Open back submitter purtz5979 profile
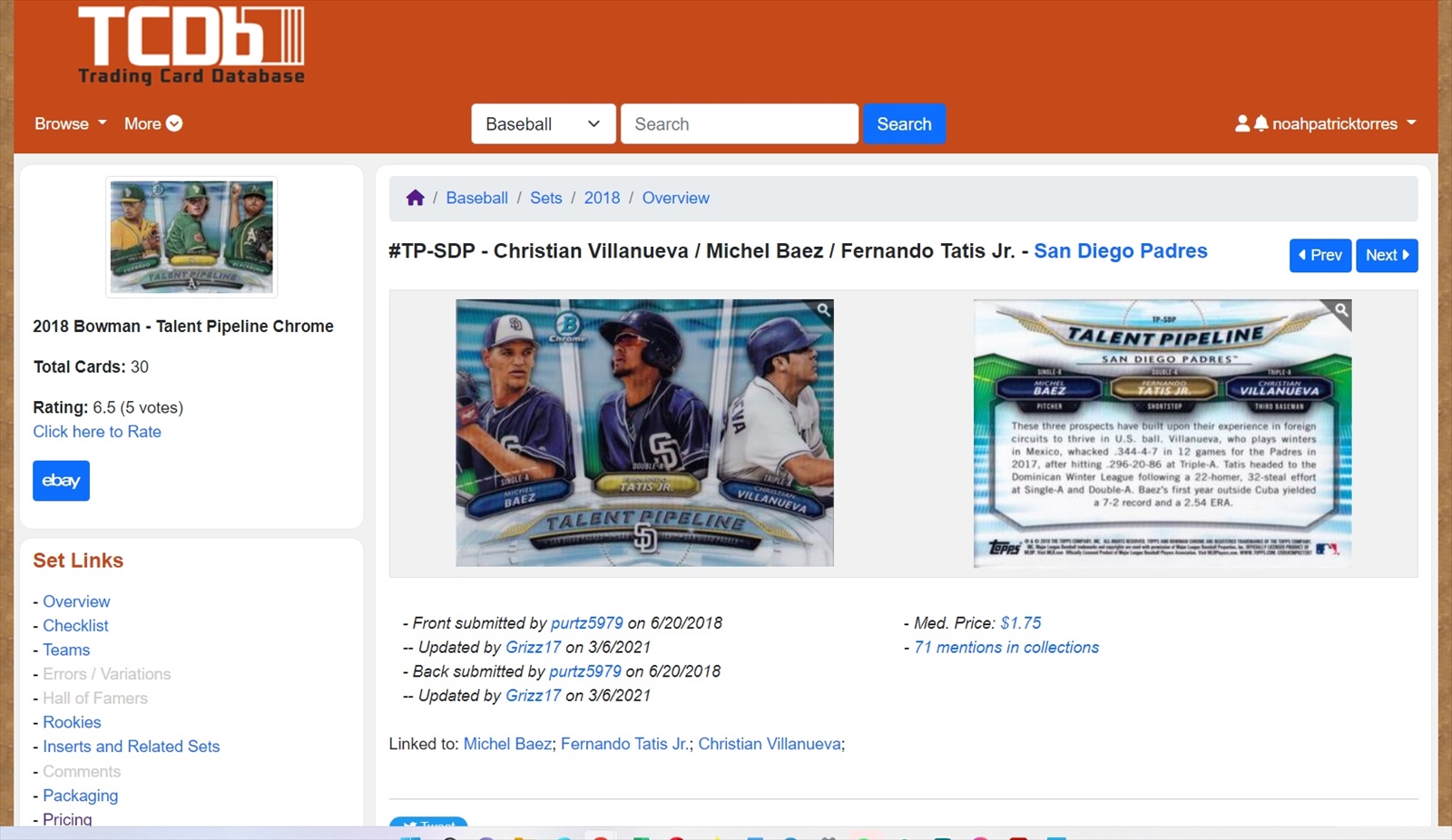The width and height of the screenshot is (1452, 840). (584, 671)
